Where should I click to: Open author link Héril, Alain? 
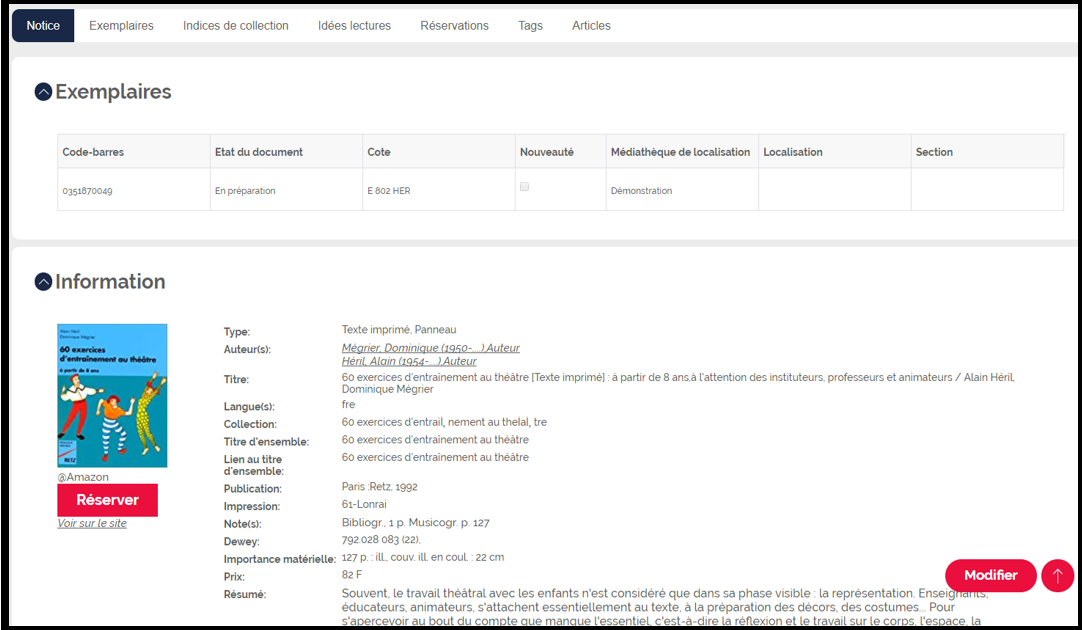point(409,361)
